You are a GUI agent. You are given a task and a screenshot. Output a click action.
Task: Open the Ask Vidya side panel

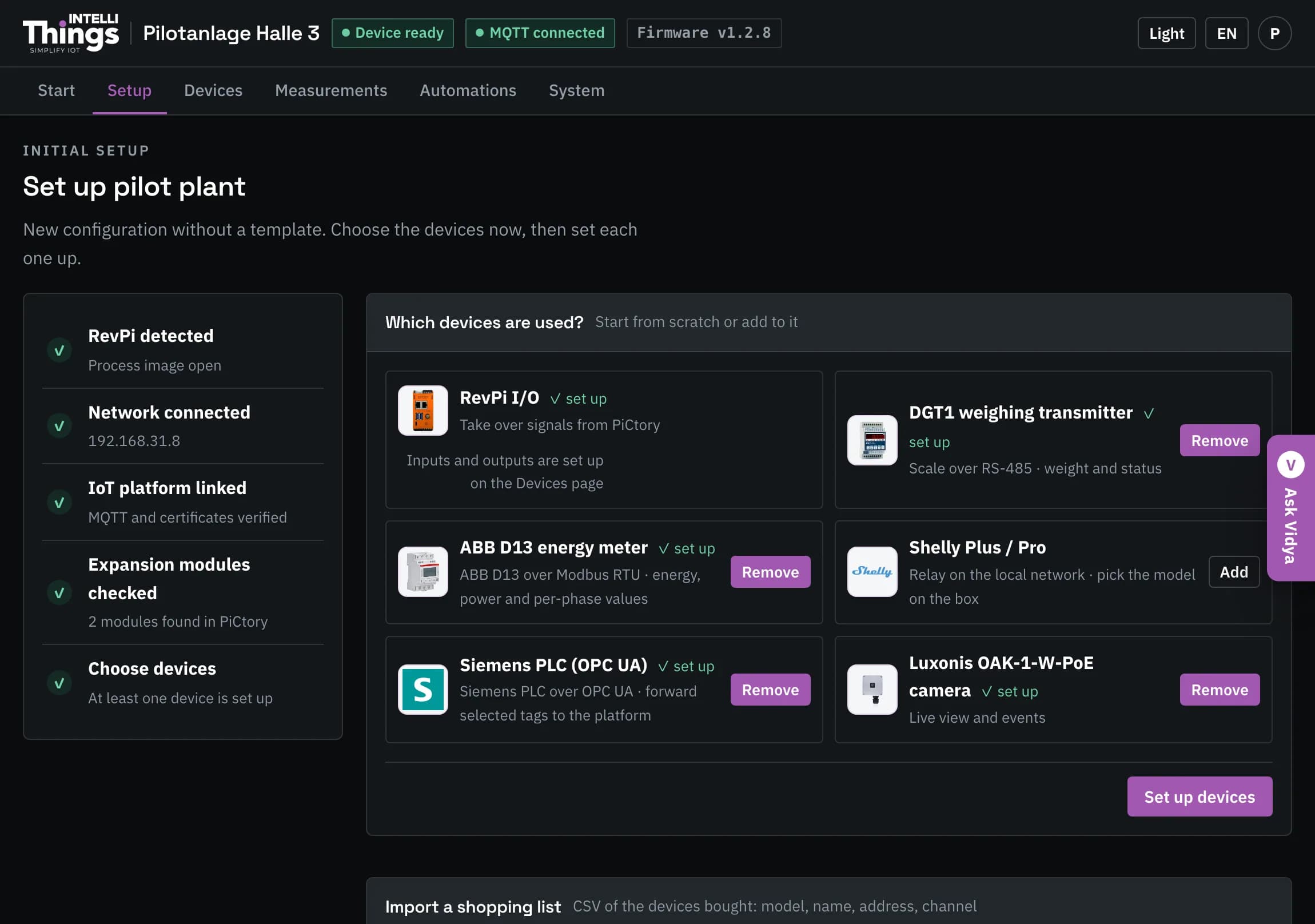tap(1291, 508)
